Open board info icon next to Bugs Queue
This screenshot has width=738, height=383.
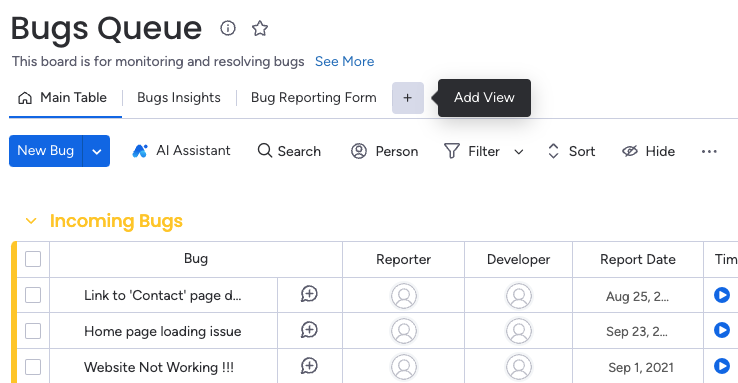point(228,28)
